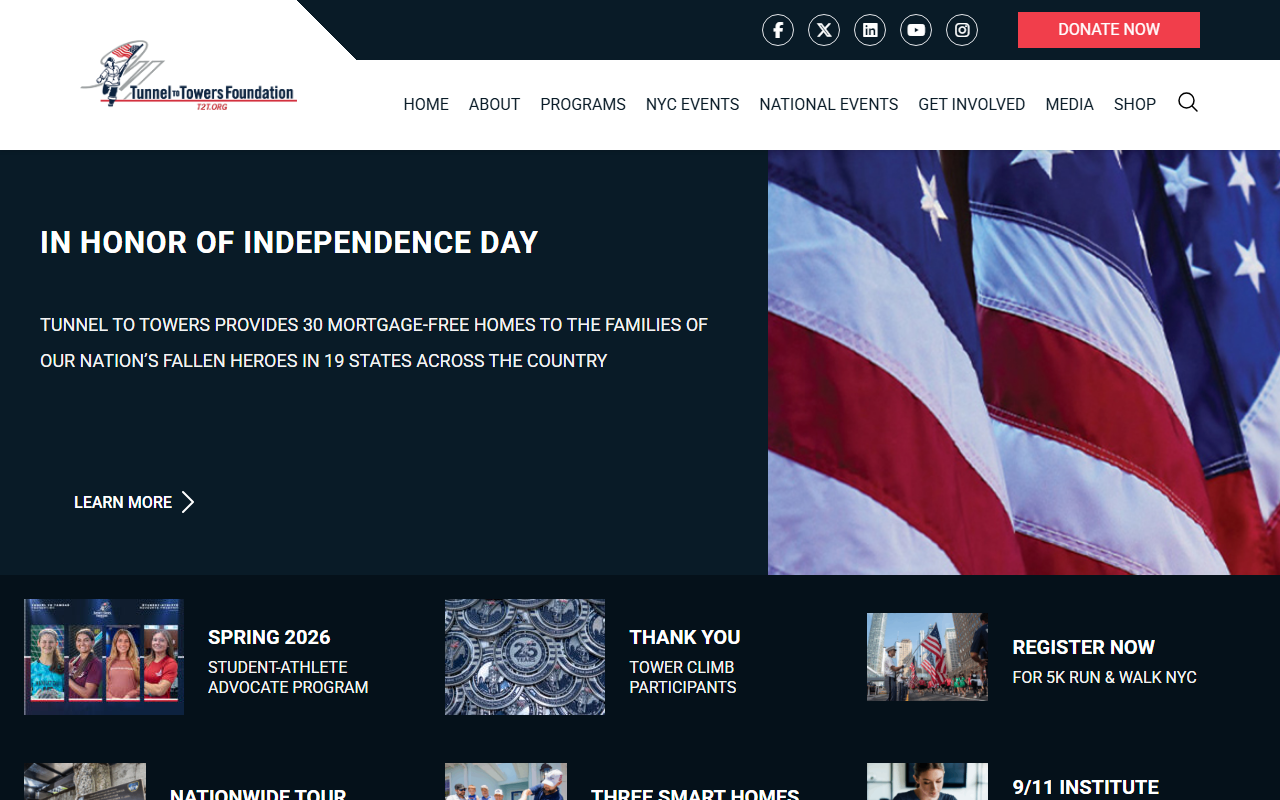The height and width of the screenshot is (800, 1280).
Task: Open the Facebook social icon
Action: pyautogui.click(x=778, y=30)
